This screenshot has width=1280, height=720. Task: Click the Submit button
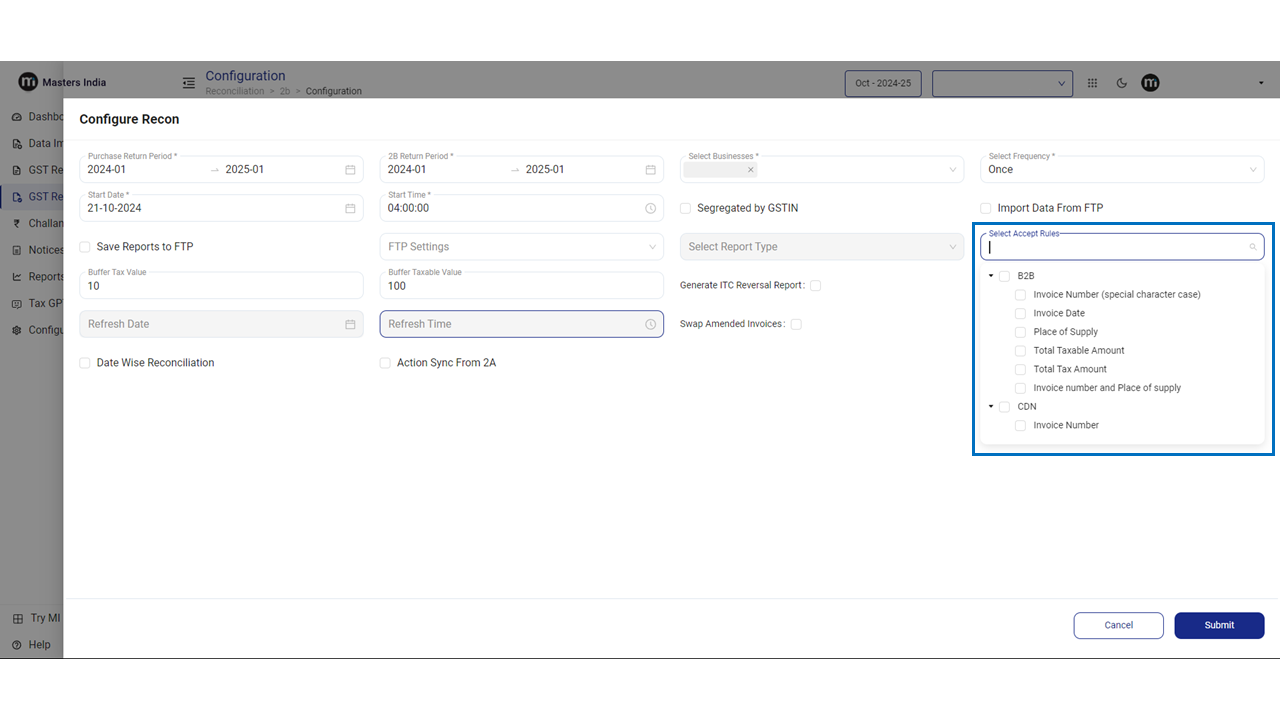point(1219,625)
